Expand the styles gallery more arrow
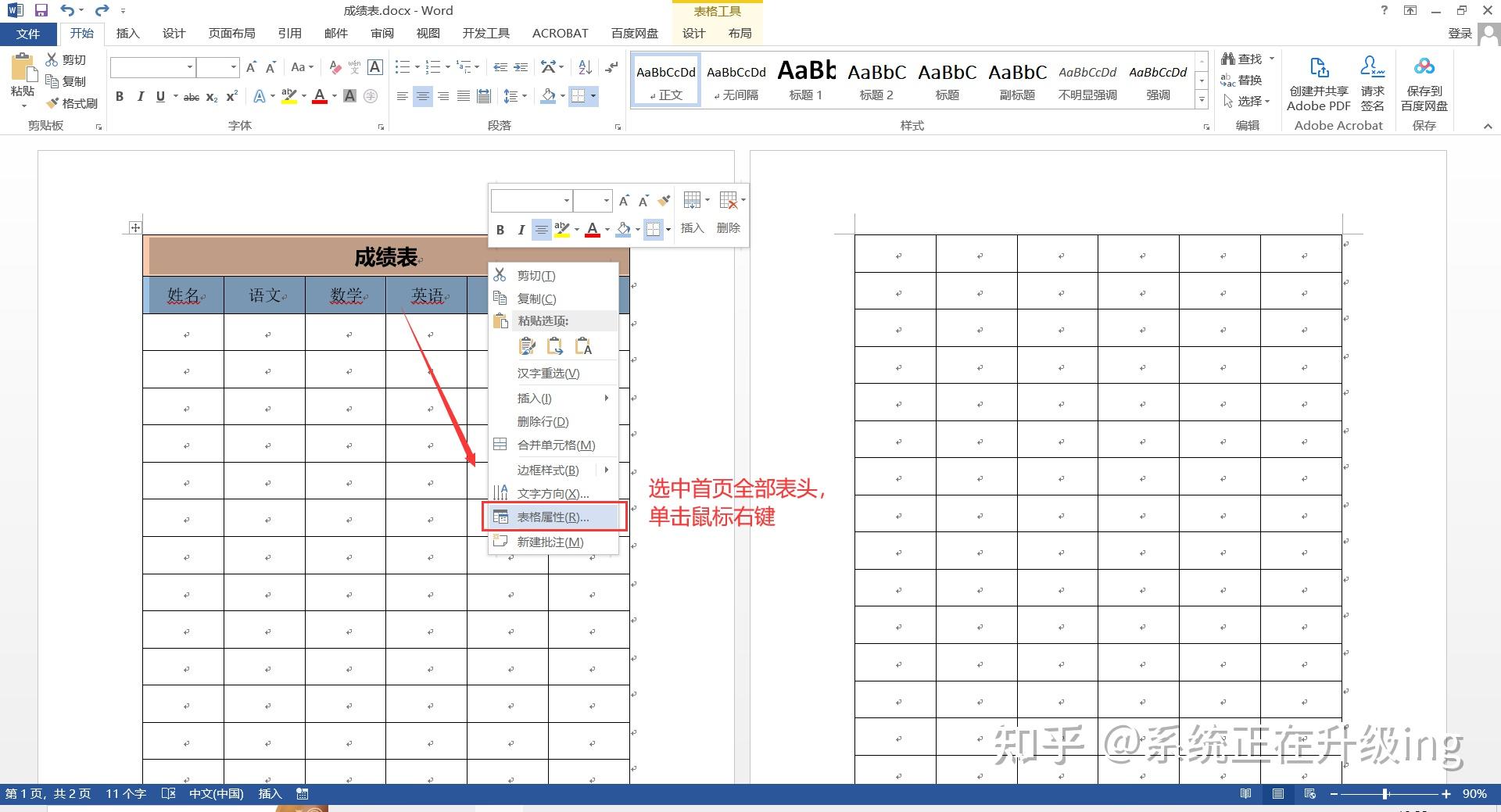 click(x=1202, y=101)
